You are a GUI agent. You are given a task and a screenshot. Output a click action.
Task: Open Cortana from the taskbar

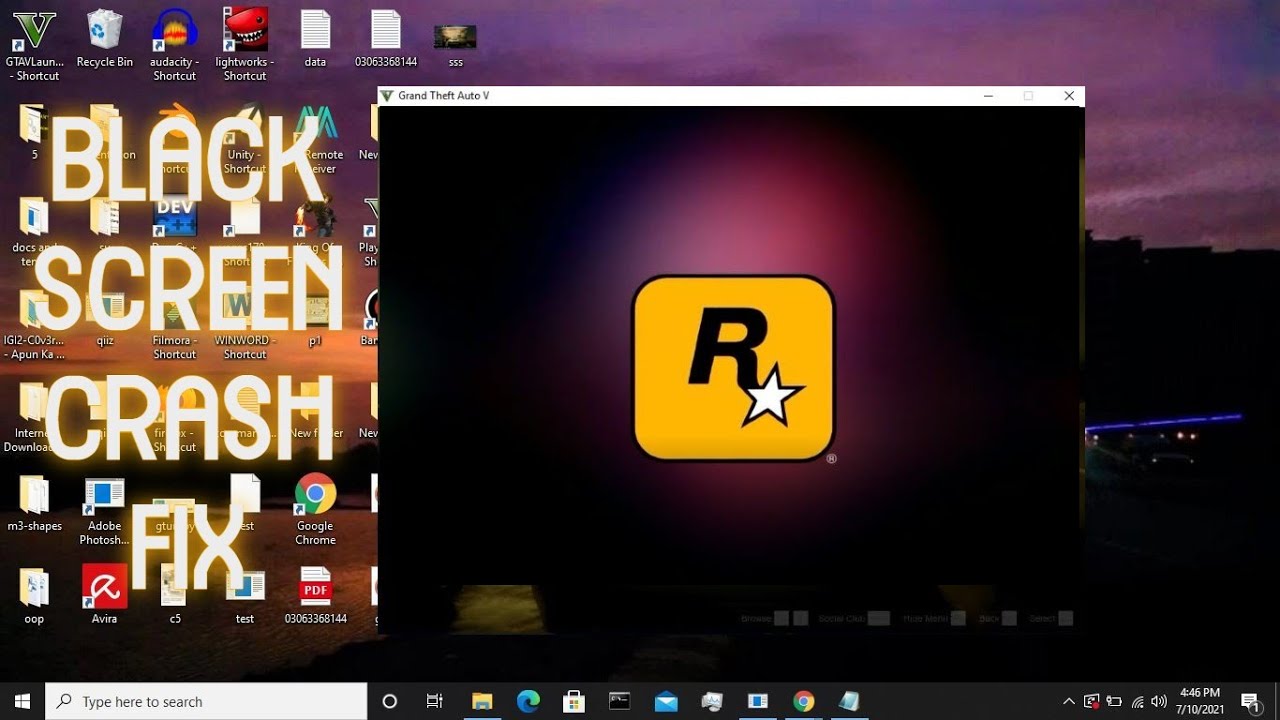pyautogui.click(x=390, y=701)
